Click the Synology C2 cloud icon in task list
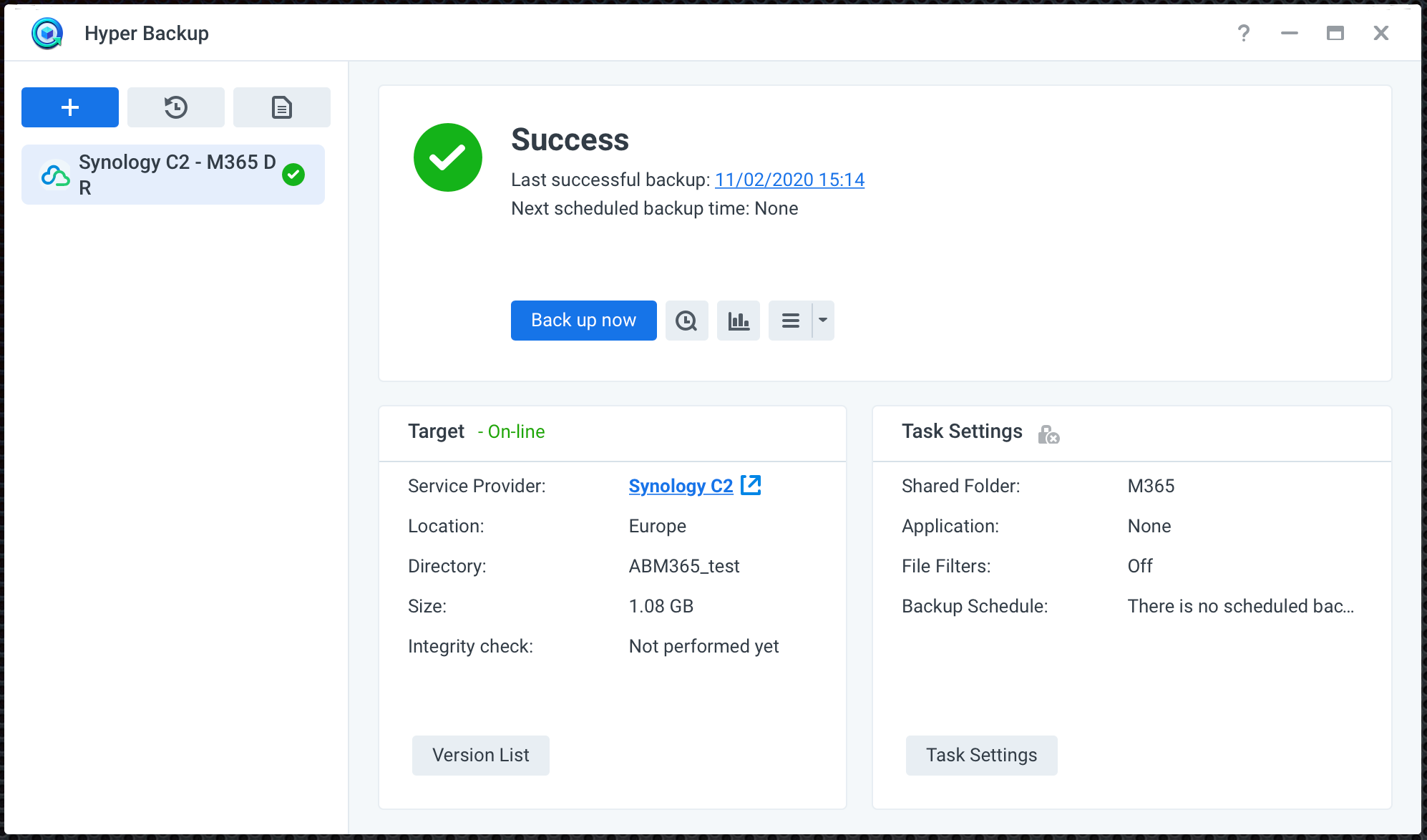Image resolution: width=1427 pixels, height=840 pixels. click(55, 175)
